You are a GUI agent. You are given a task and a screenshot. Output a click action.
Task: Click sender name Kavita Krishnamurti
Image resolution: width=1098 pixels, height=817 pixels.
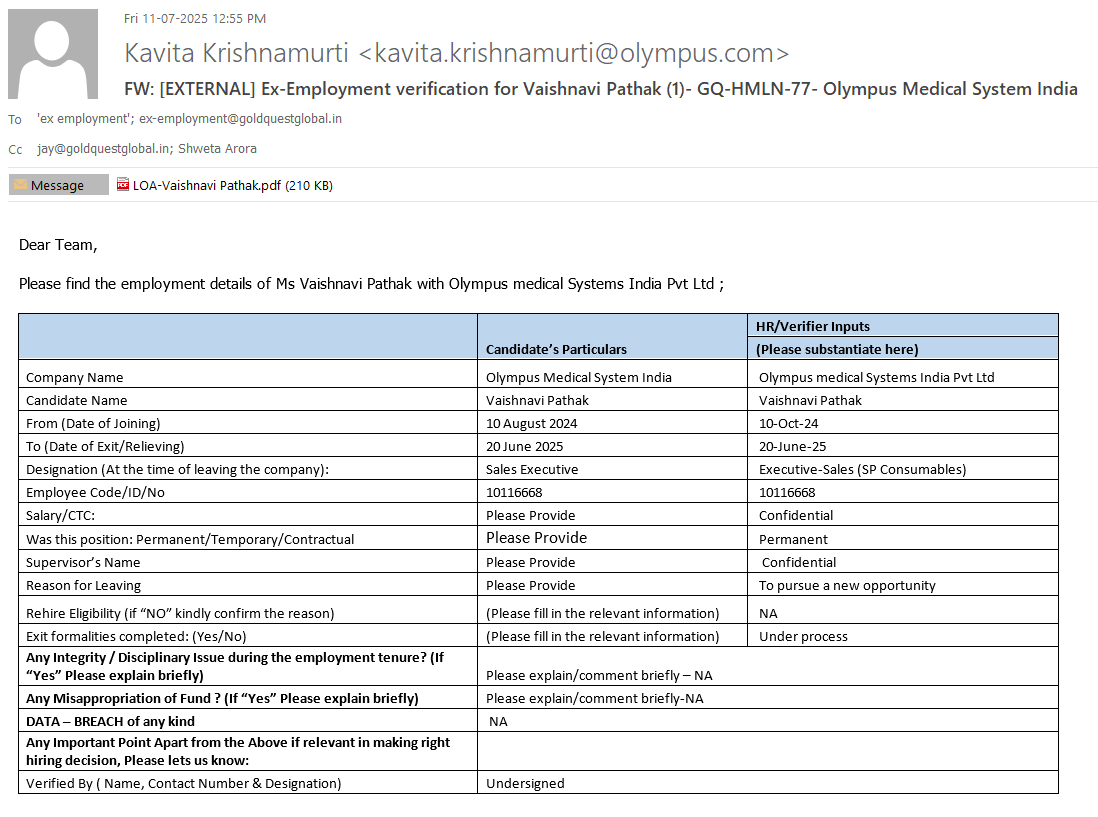[x=237, y=54]
